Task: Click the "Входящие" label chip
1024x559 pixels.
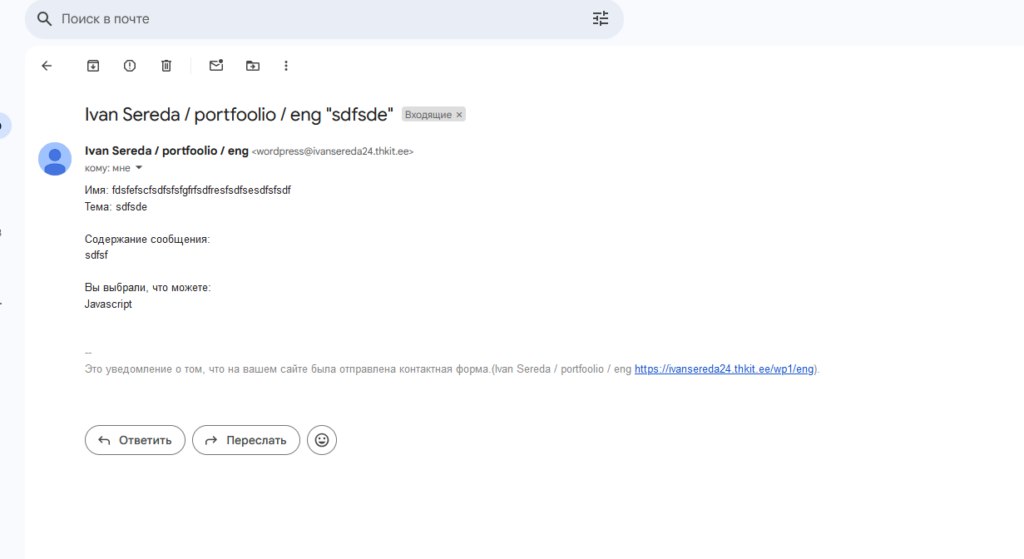Action: coord(428,115)
